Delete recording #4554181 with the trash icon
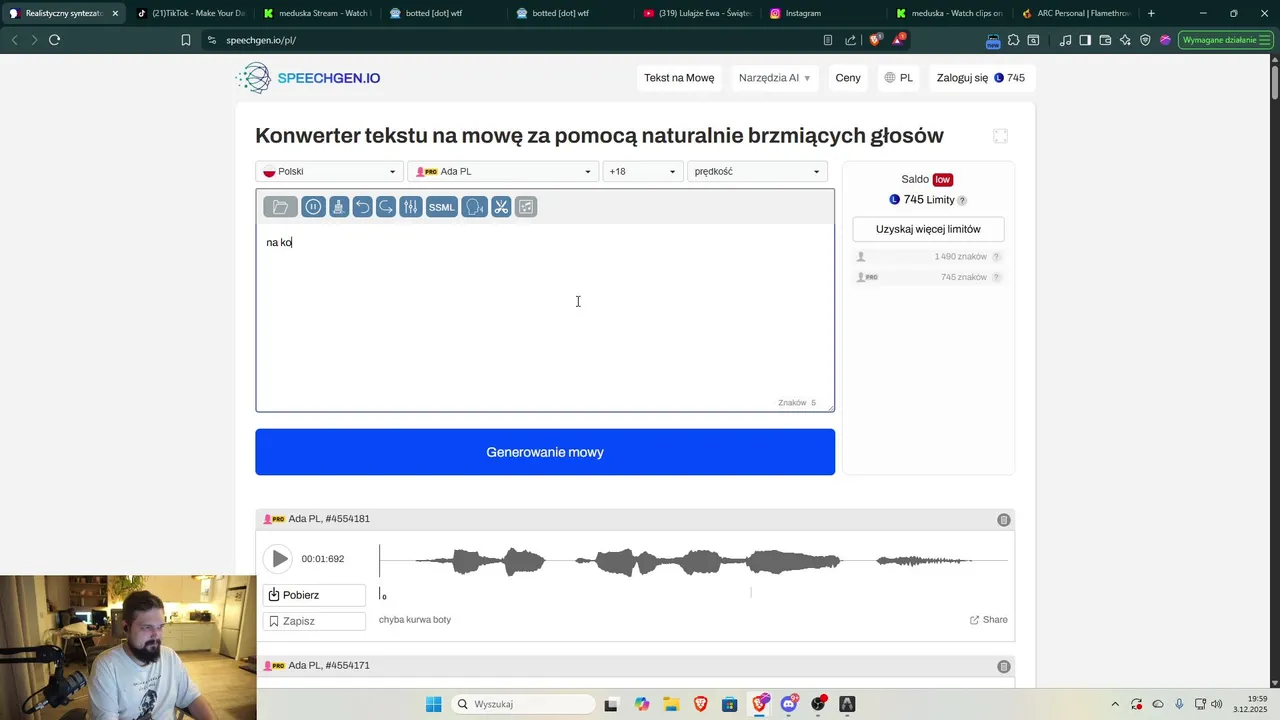Viewport: 1280px width, 720px height. pyautogui.click(x=1004, y=520)
